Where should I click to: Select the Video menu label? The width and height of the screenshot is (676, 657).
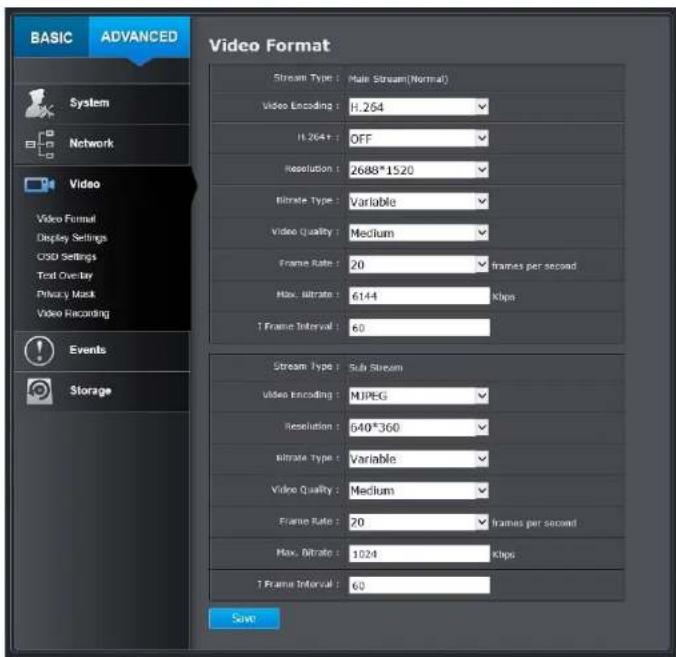pyautogui.click(x=85, y=184)
